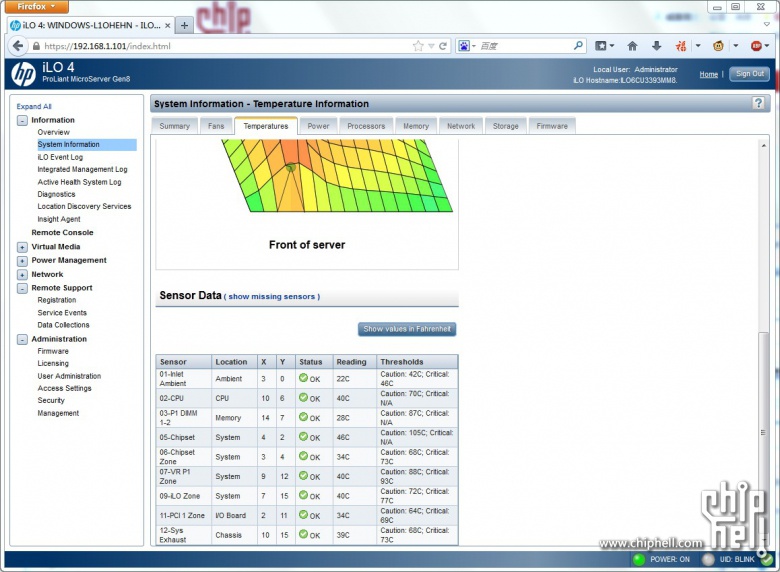Open Active Health System Log
Screen dimensions: 780x572
coord(80,182)
